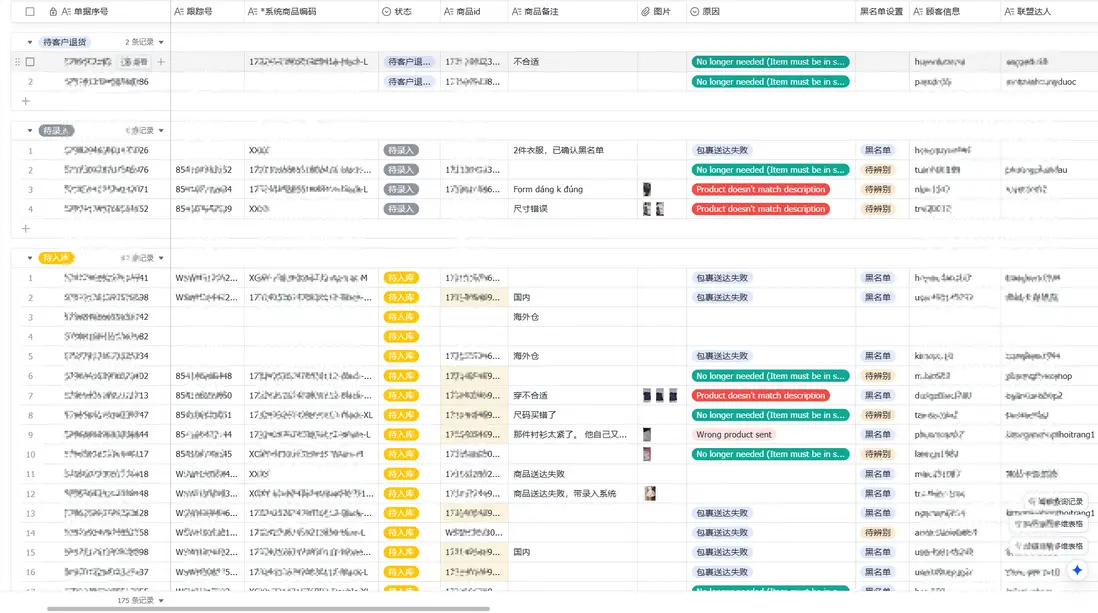Click the yellow 待入库 group label tag
Viewport: 1098px width, 613px height.
[56, 258]
